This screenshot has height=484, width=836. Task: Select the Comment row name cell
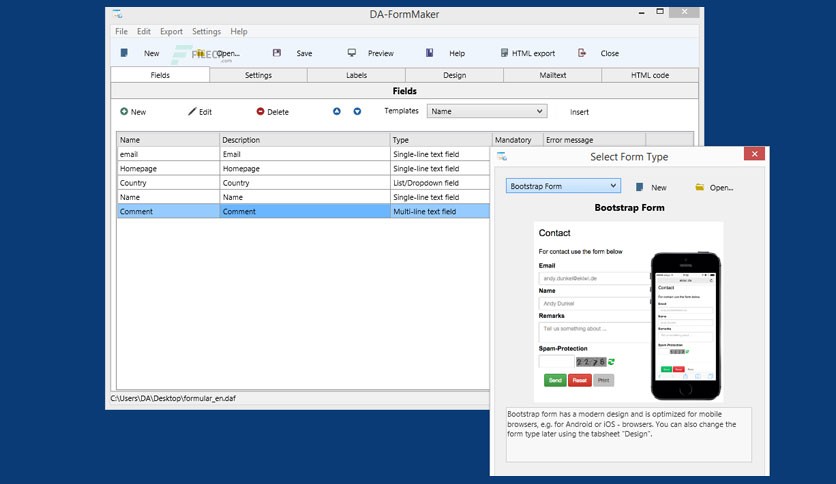(168, 212)
